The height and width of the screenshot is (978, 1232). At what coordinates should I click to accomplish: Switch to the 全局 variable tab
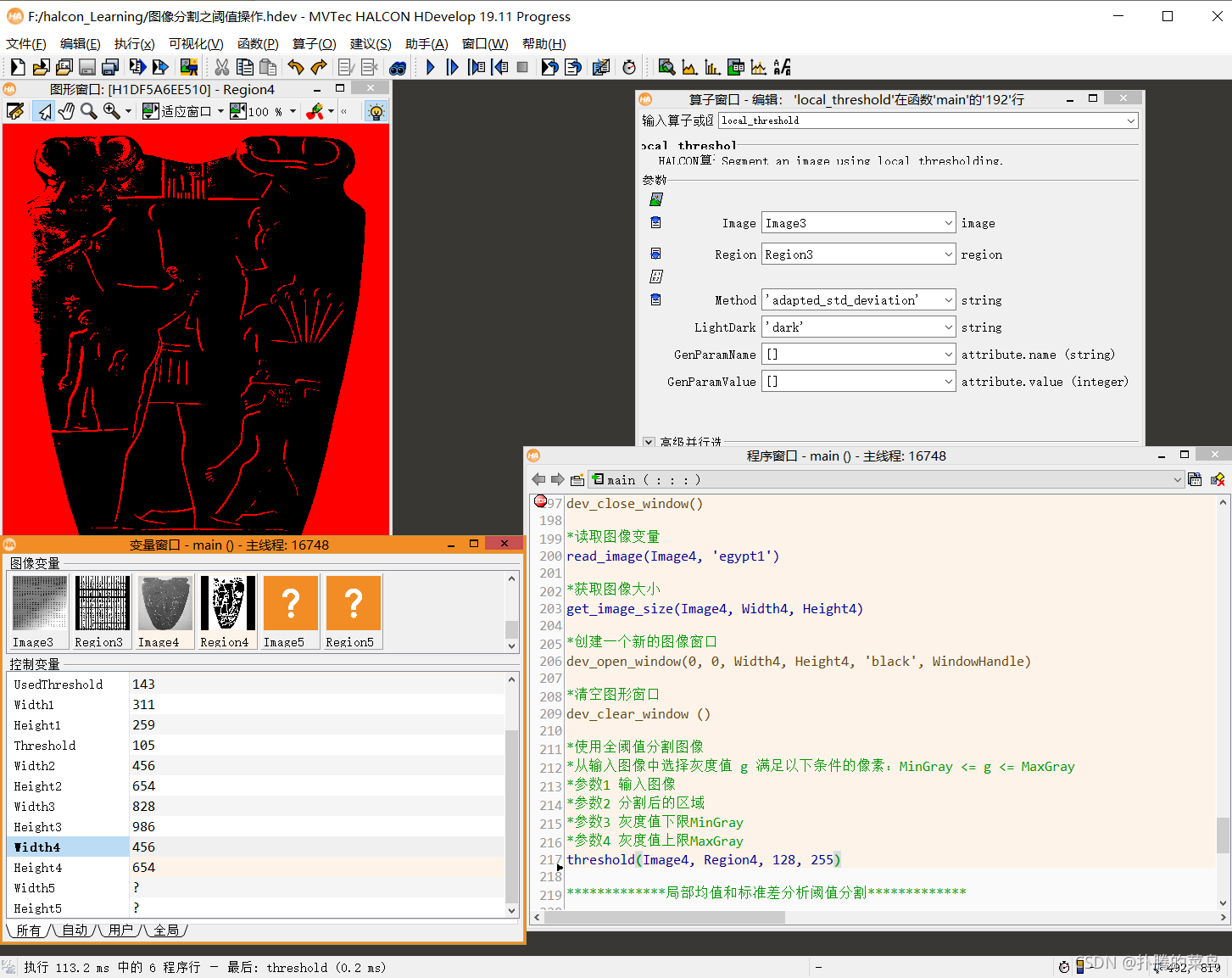click(x=166, y=930)
